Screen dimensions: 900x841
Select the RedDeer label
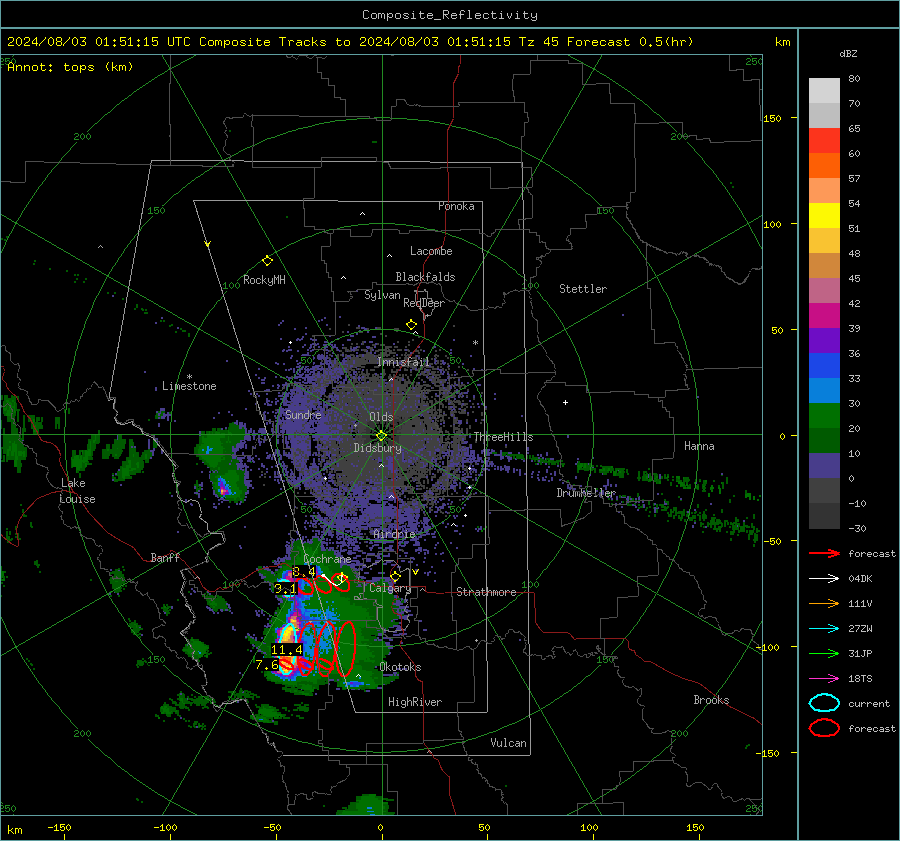click(x=424, y=303)
